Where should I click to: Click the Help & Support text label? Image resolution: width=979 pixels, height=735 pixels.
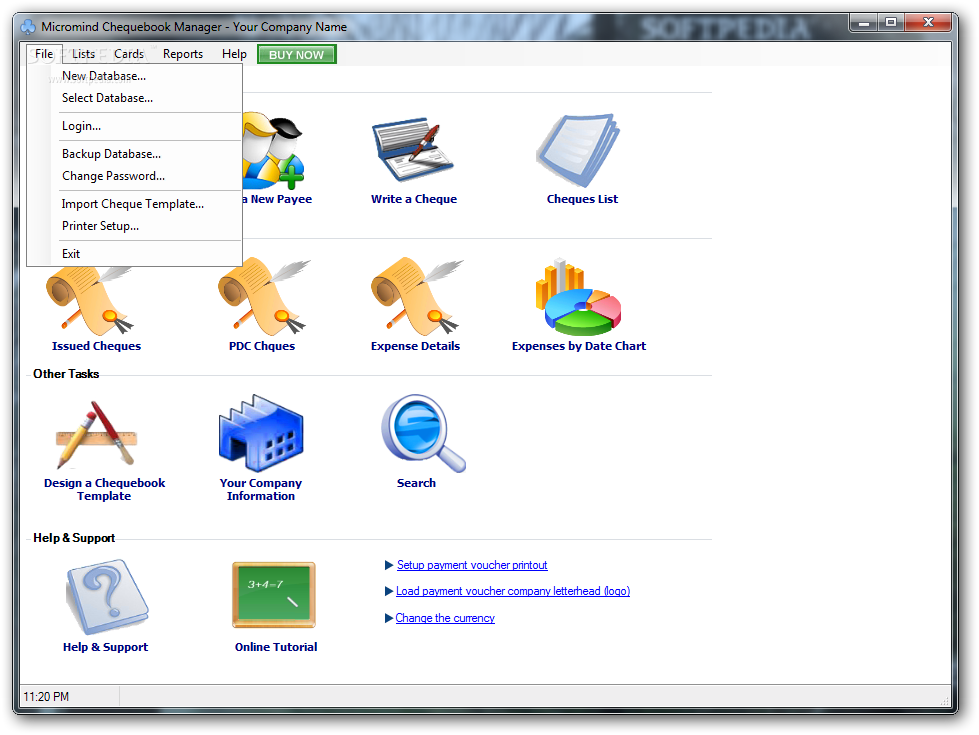(x=106, y=648)
